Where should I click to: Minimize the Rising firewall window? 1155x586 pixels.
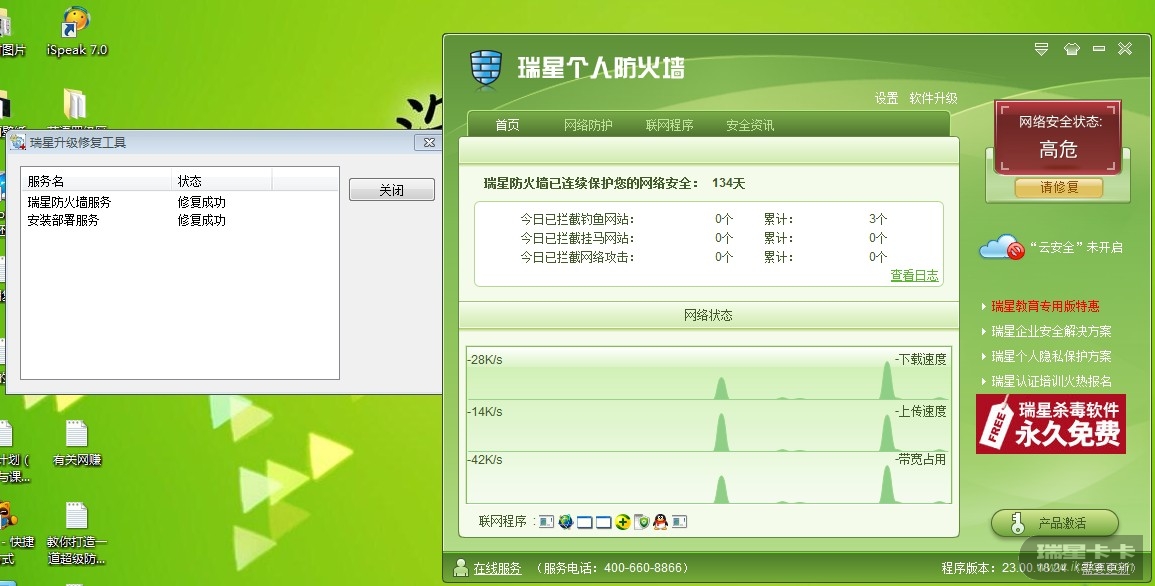(1099, 49)
